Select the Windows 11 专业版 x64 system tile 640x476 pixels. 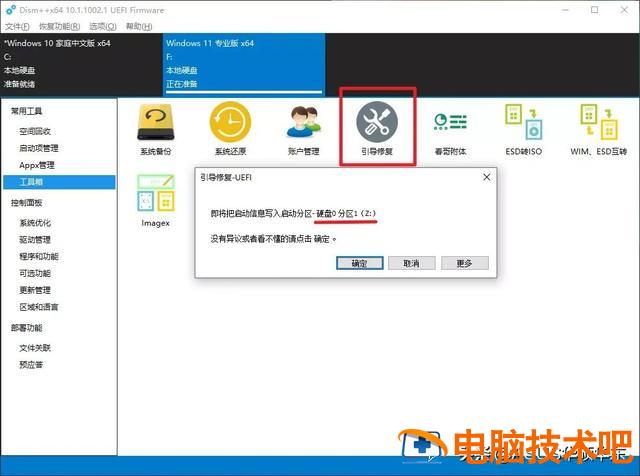(244, 64)
